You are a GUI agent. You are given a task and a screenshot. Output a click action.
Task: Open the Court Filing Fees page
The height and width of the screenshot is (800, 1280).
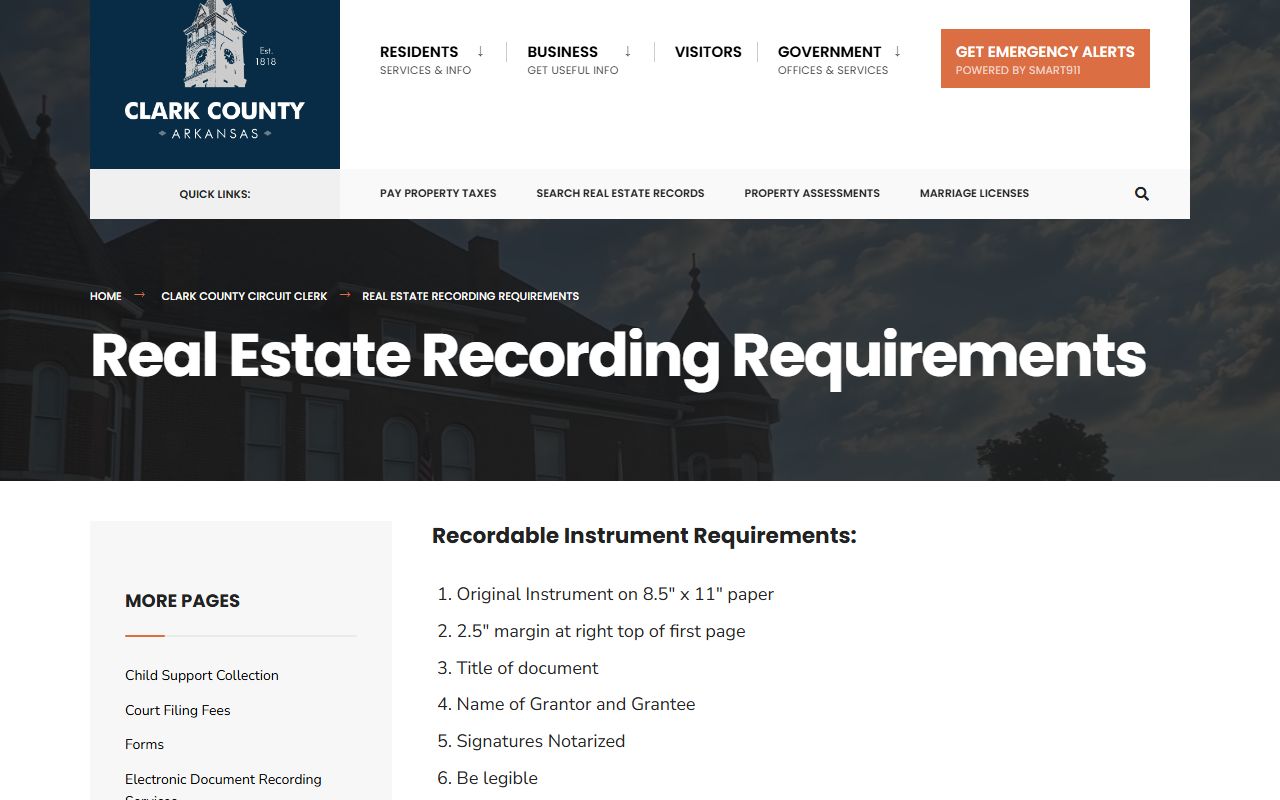pos(178,710)
